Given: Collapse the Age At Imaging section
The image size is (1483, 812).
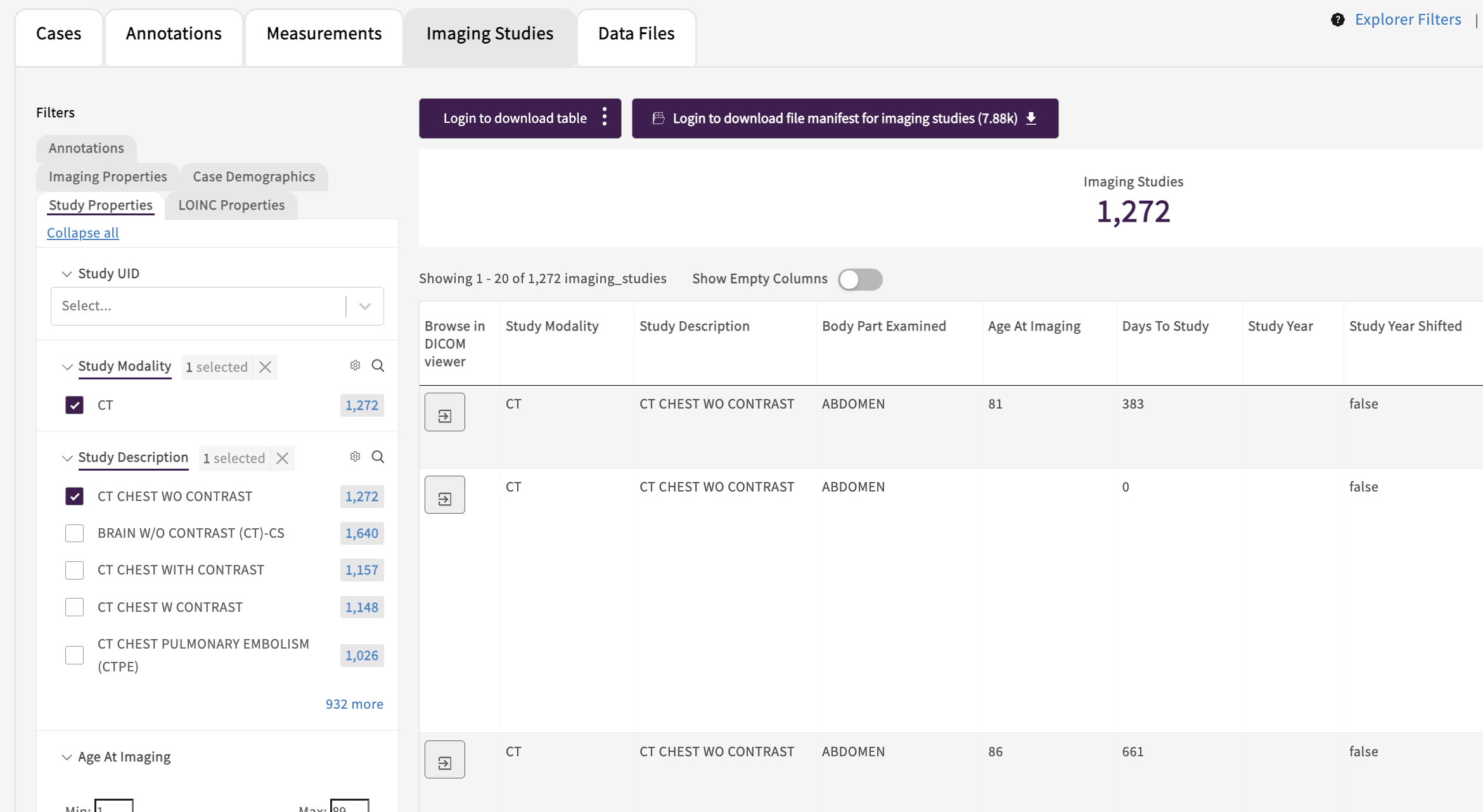Looking at the screenshot, I should [x=67, y=758].
